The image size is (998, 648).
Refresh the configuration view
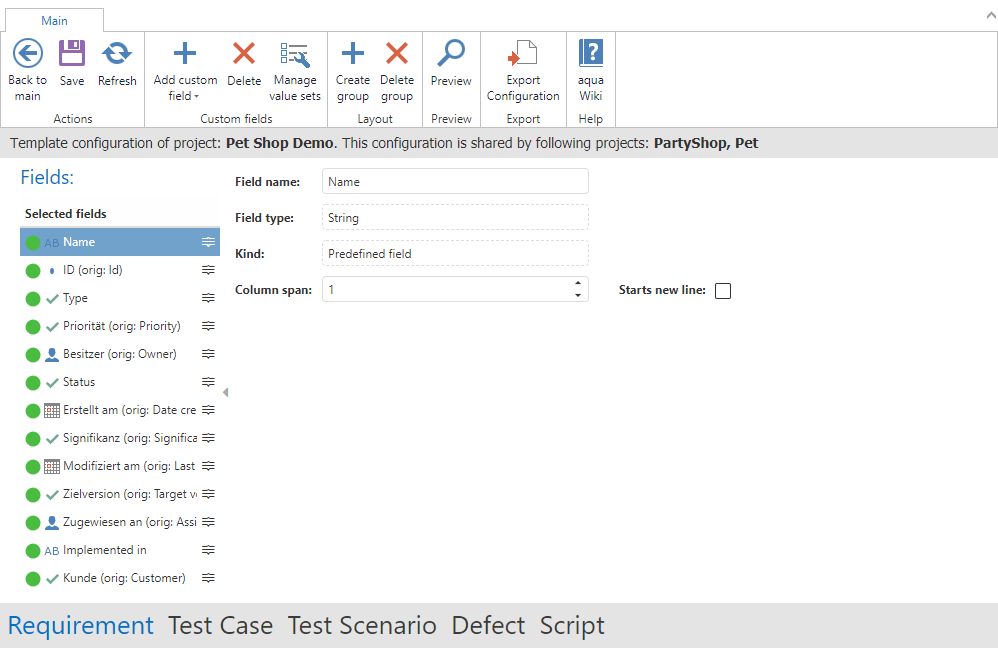pyautogui.click(x=117, y=55)
